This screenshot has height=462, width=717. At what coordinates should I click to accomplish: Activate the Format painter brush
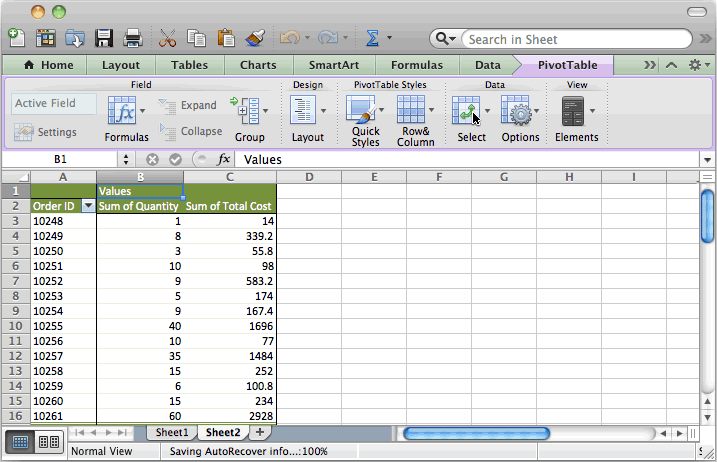(x=255, y=38)
